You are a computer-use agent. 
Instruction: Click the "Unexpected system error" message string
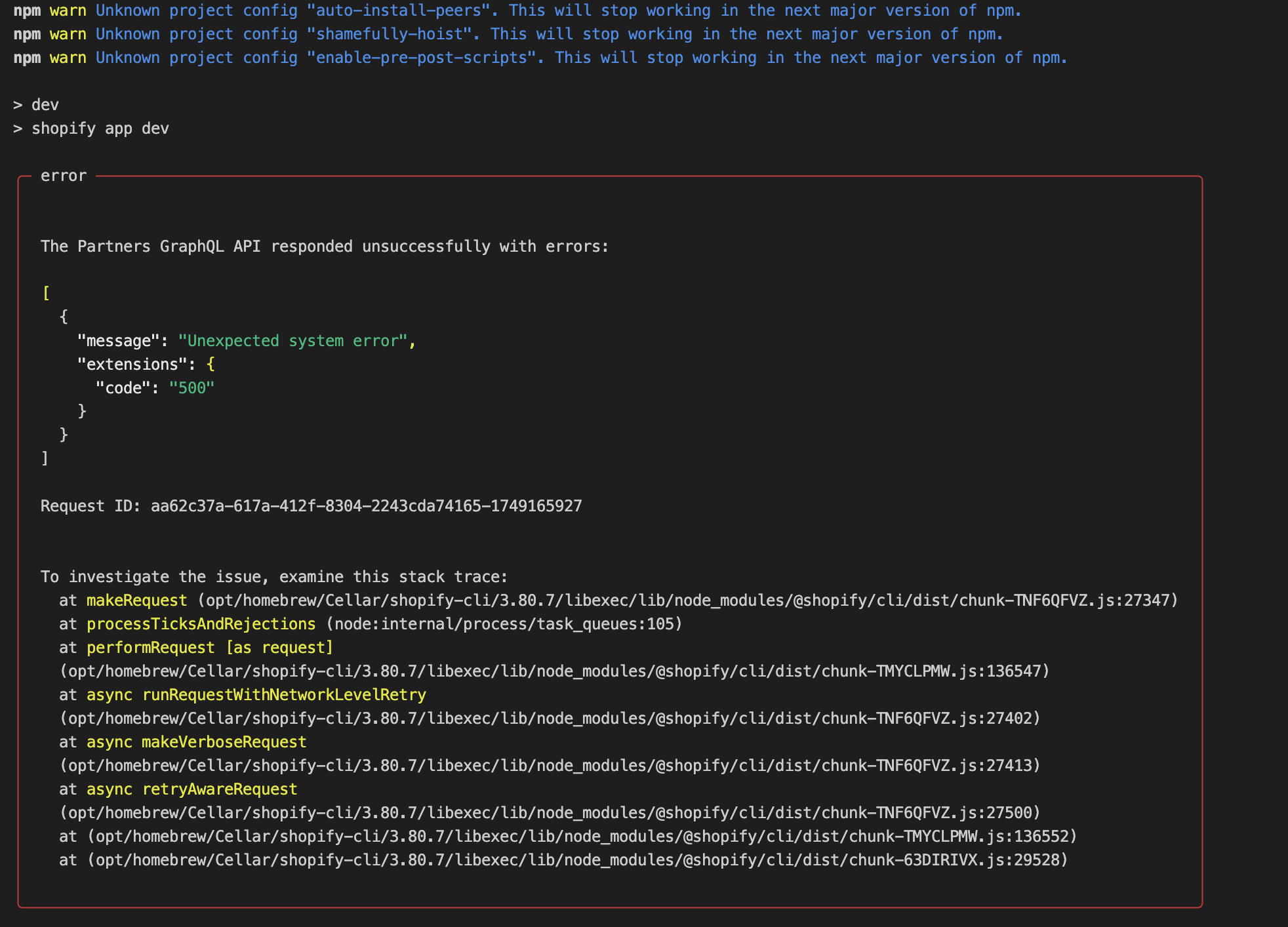click(293, 341)
